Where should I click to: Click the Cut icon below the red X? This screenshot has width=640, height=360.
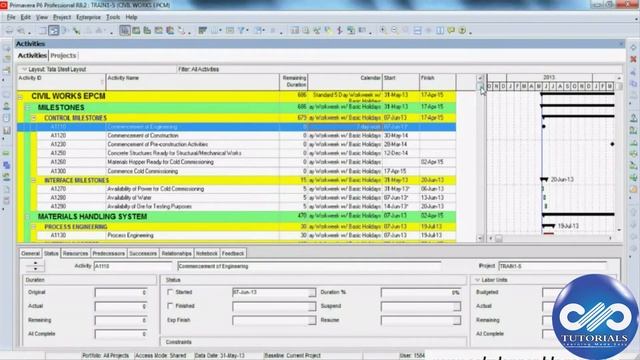(633, 72)
